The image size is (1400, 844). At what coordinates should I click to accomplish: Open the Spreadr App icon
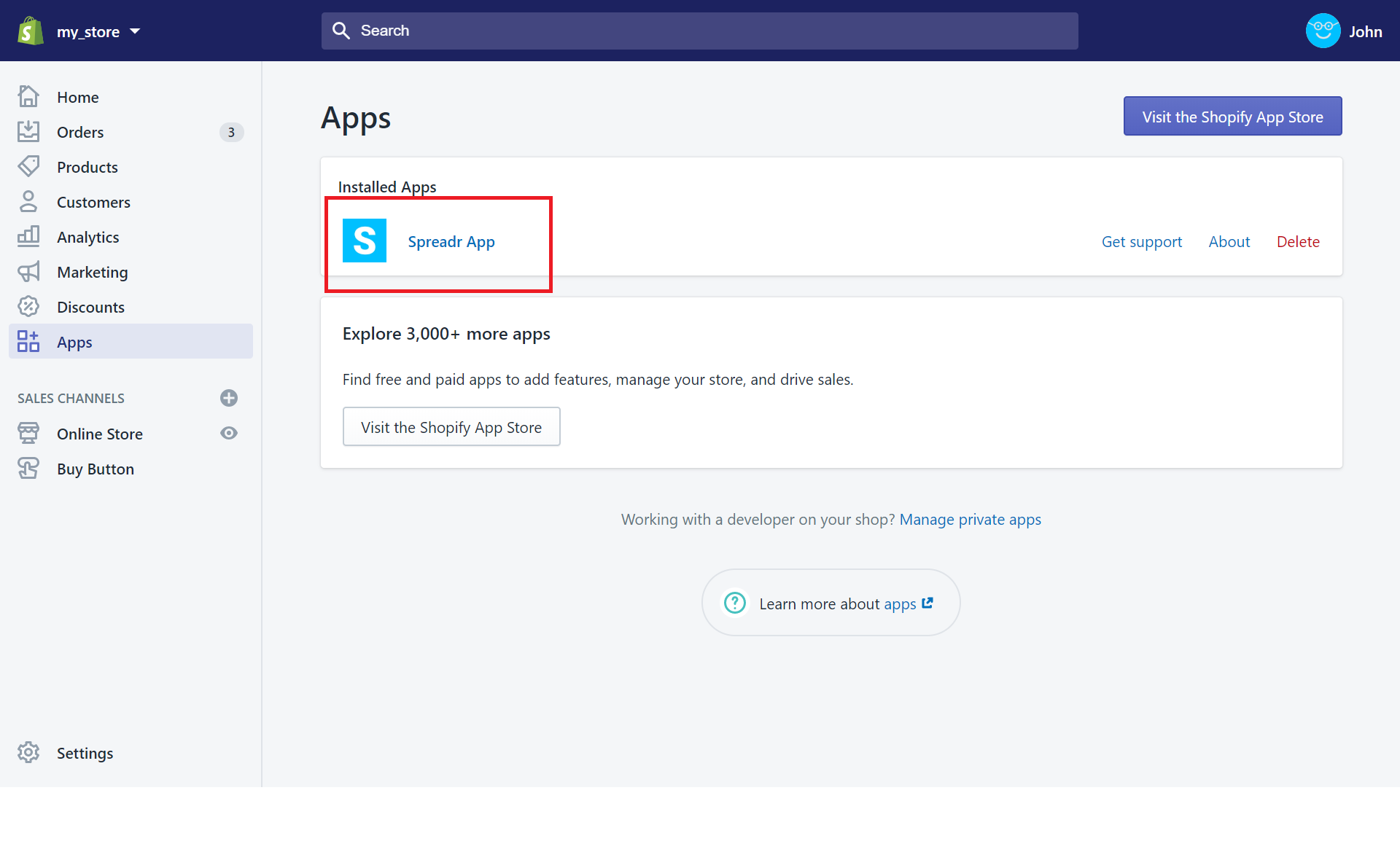click(x=364, y=241)
